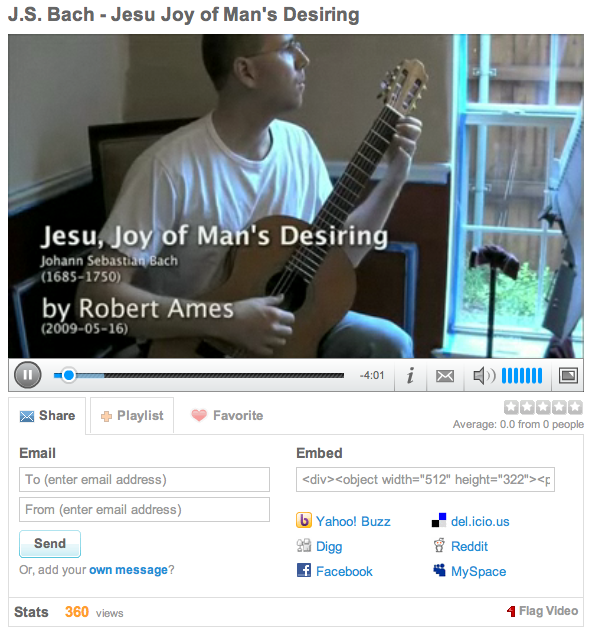Move the playback progress slider knob
Viewport: 593px width, 636px height.
(x=69, y=375)
